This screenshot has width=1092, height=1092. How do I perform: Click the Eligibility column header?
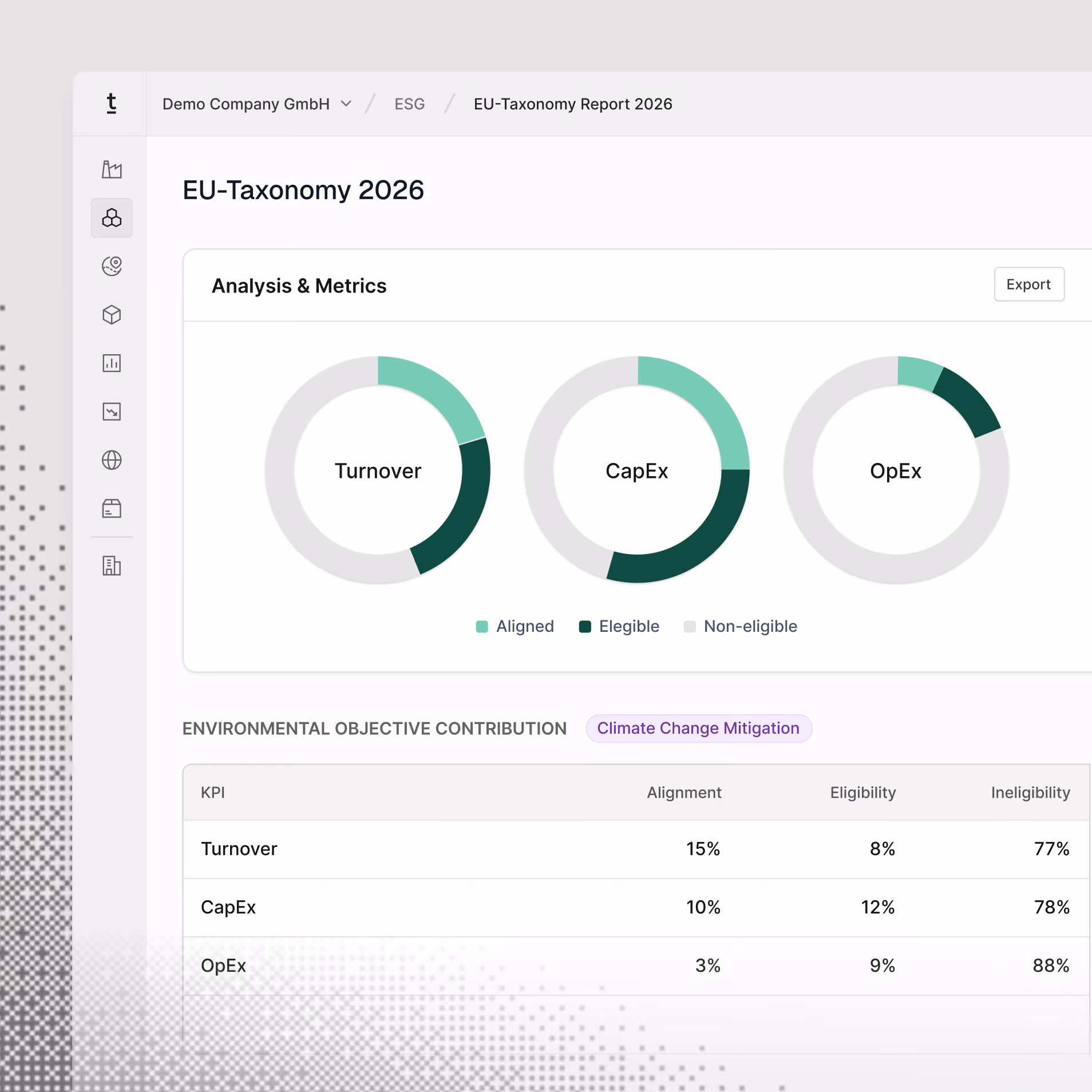[x=863, y=793]
